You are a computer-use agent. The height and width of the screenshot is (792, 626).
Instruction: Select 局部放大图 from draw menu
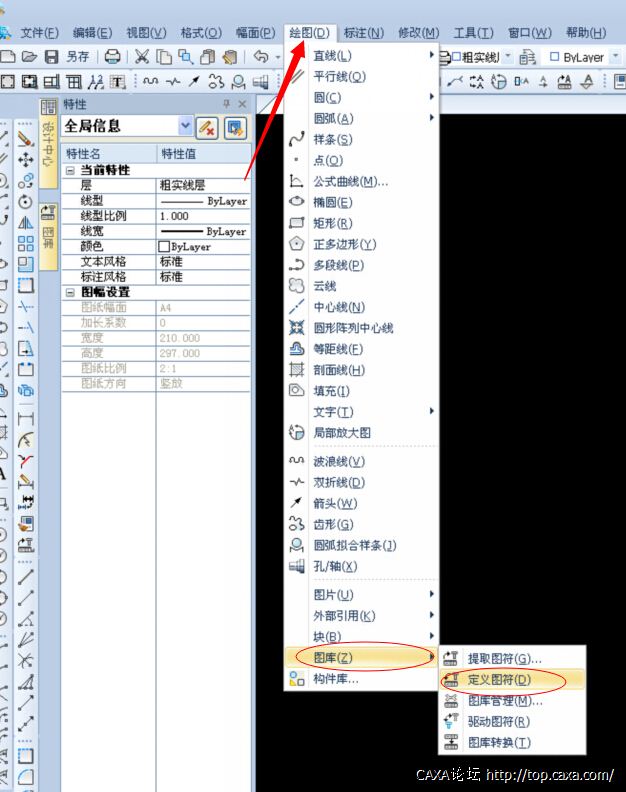click(x=362, y=433)
